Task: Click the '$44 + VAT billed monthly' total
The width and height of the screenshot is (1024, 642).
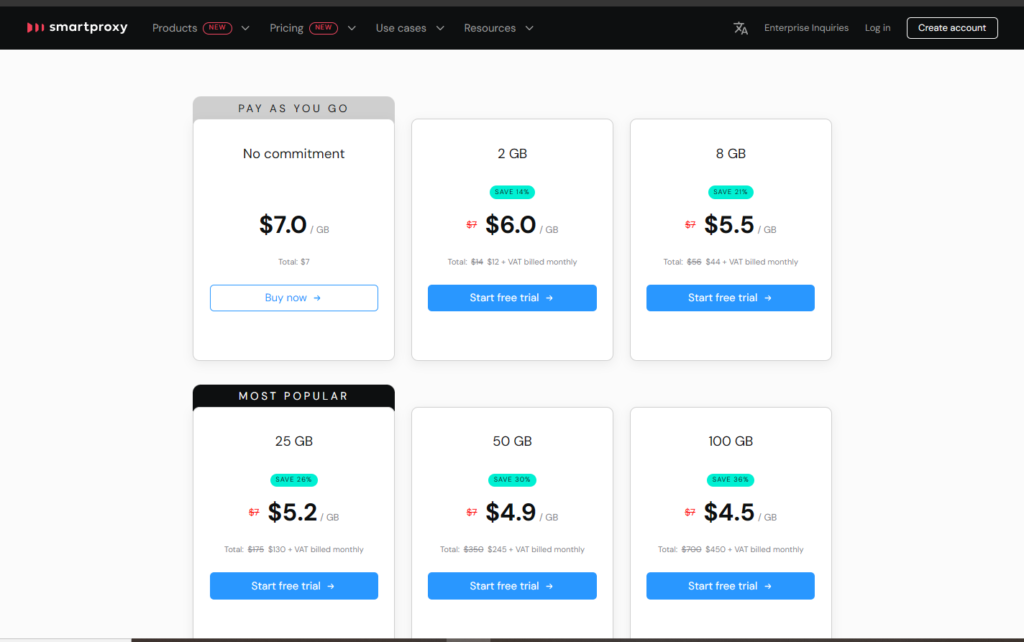Action: point(752,262)
